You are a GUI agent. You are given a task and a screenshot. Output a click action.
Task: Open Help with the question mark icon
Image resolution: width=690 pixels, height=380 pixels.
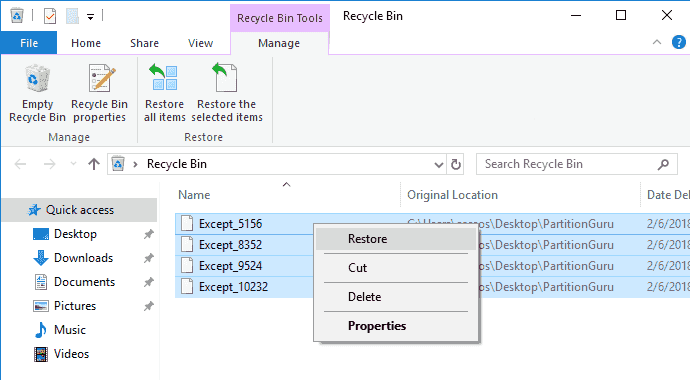(679, 42)
